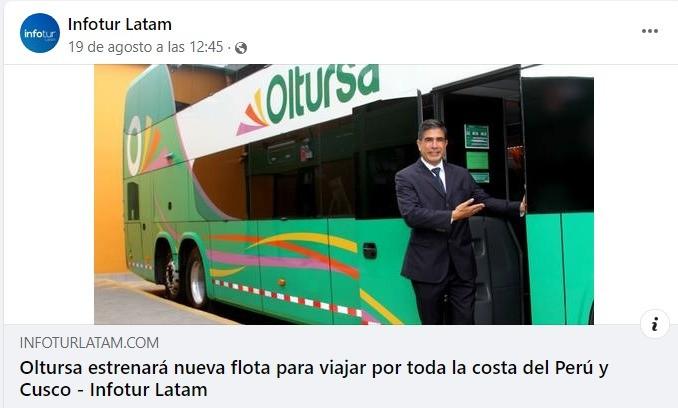
Task: Open the Oltursa bus preview image
Action: pyautogui.click(x=344, y=194)
